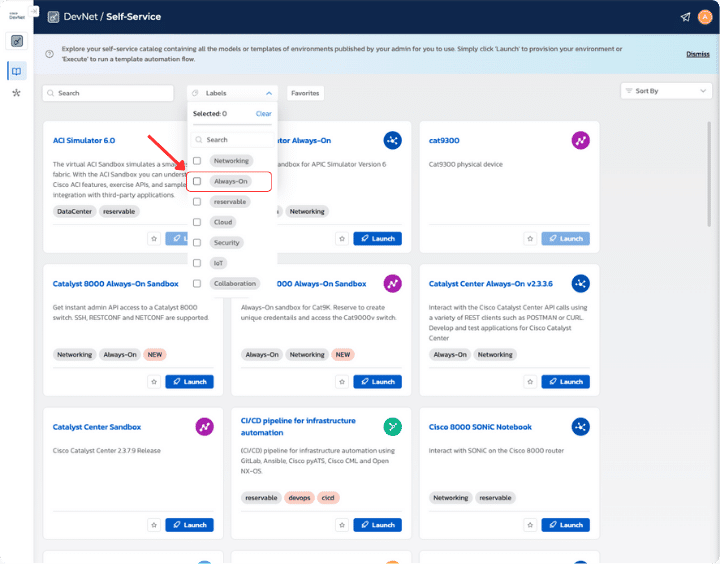Image resolution: width=720 pixels, height=564 pixels.
Task: Favorite the cat9300 card
Action: (x=530, y=239)
